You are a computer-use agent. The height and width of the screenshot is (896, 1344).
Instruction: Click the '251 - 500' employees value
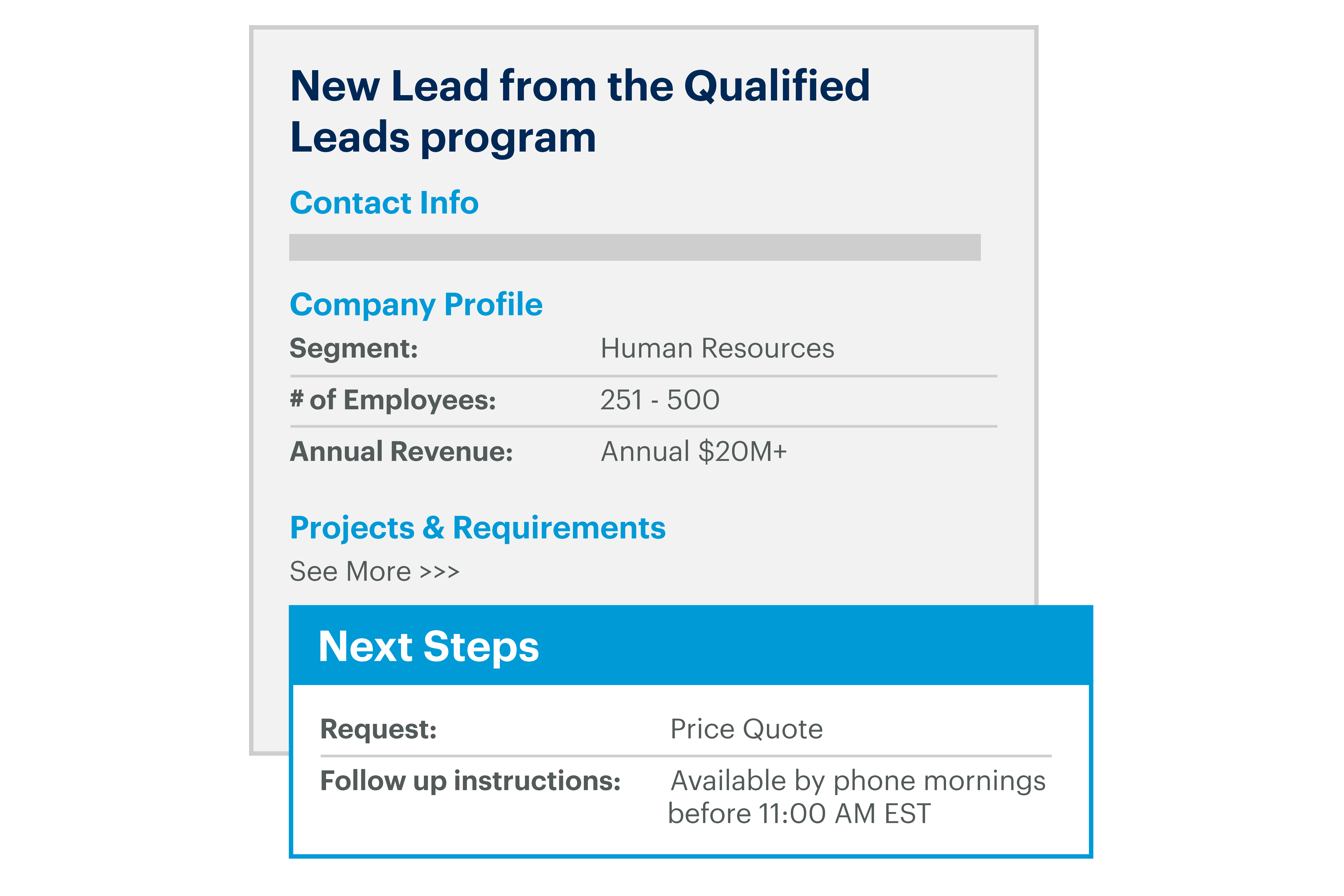(x=660, y=399)
